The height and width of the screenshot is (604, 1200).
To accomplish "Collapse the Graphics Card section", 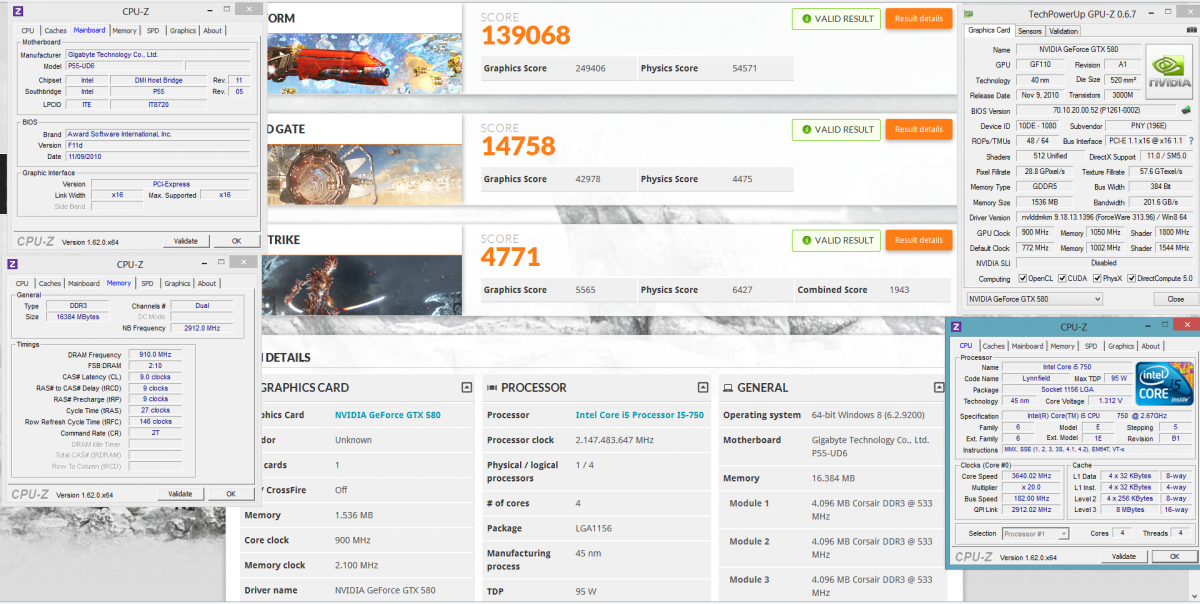I will click(466, 387).
